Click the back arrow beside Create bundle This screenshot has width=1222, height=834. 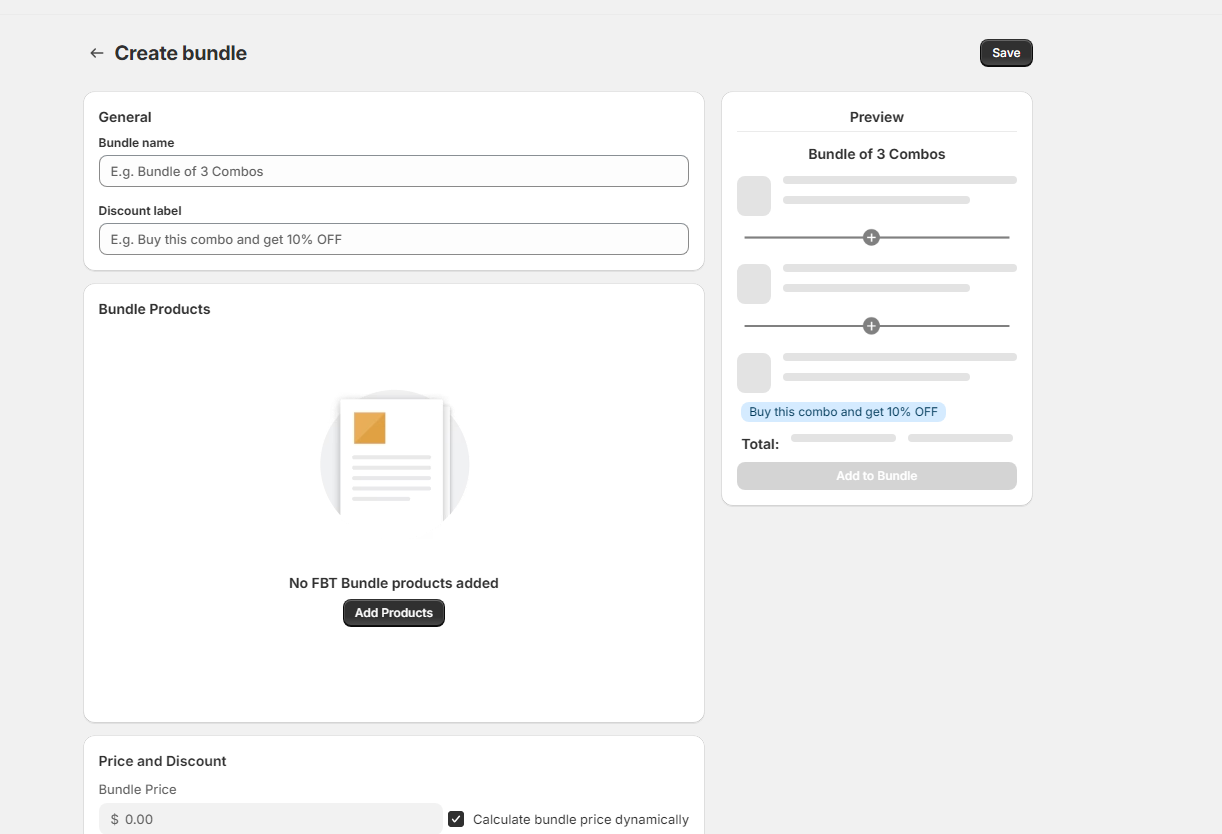point(96,53)
